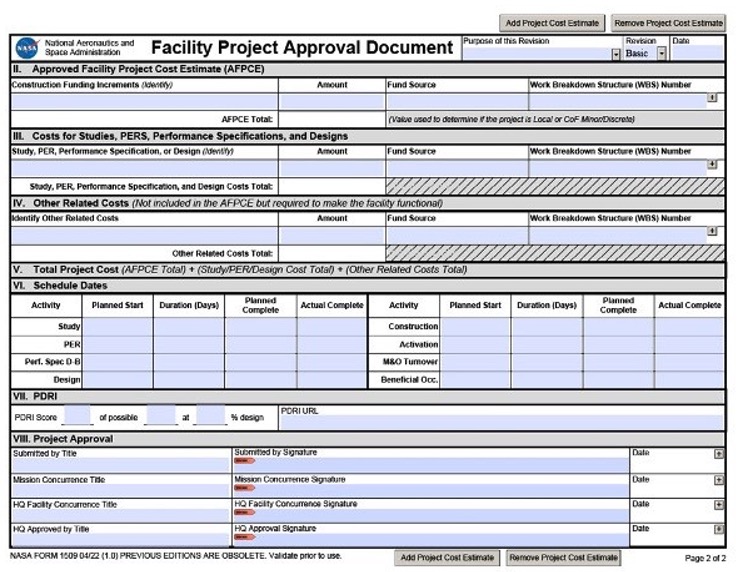This screenshot has width=740, height=572.
Task: Click the Submitted by Signature red flag
Action: tap(245, 462)
